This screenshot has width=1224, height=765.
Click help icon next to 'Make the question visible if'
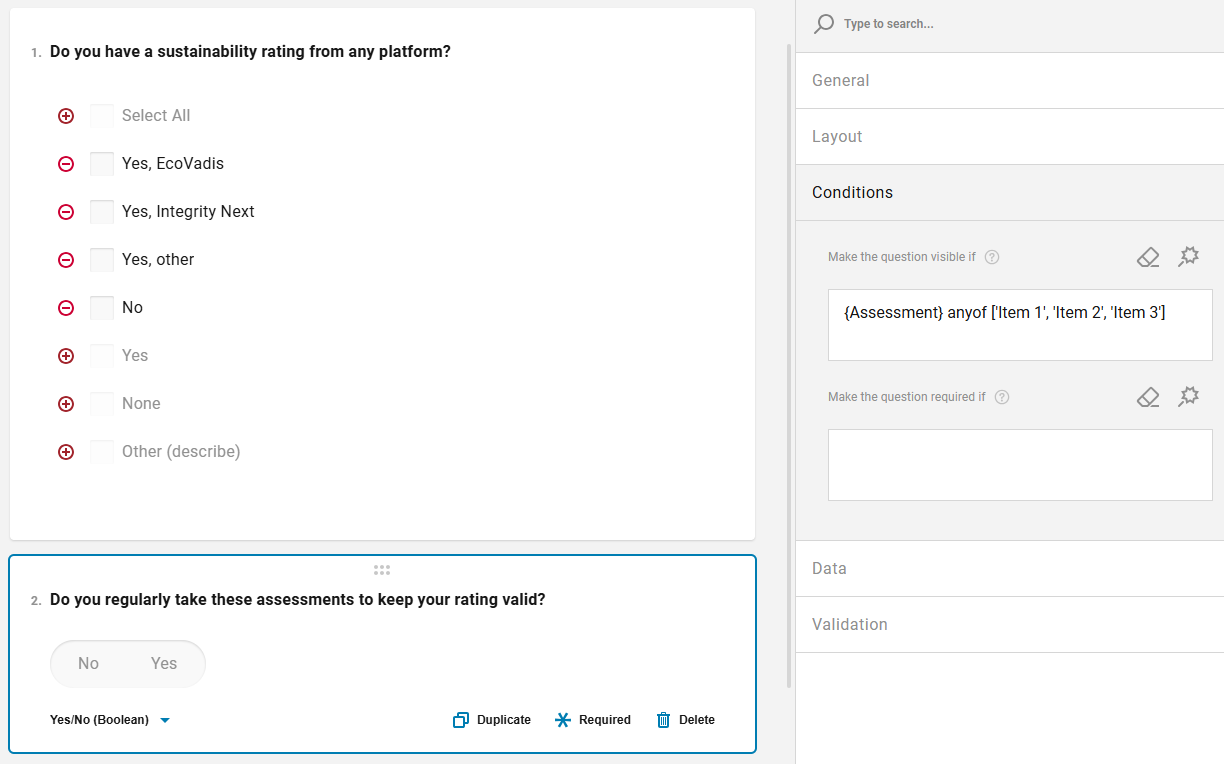[992, 257]
